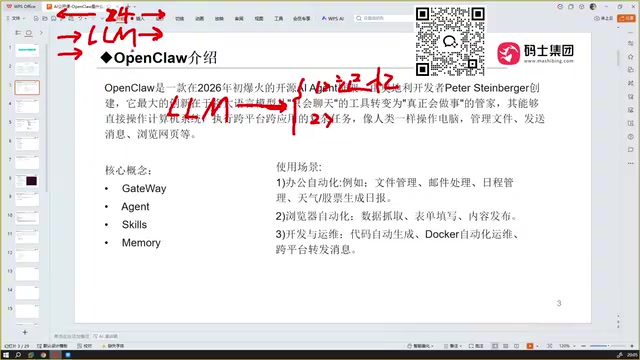This screenshot has width=640, height=360.
Task: Click the slide title OpenClaw介绍
Action: pos(159,58)
